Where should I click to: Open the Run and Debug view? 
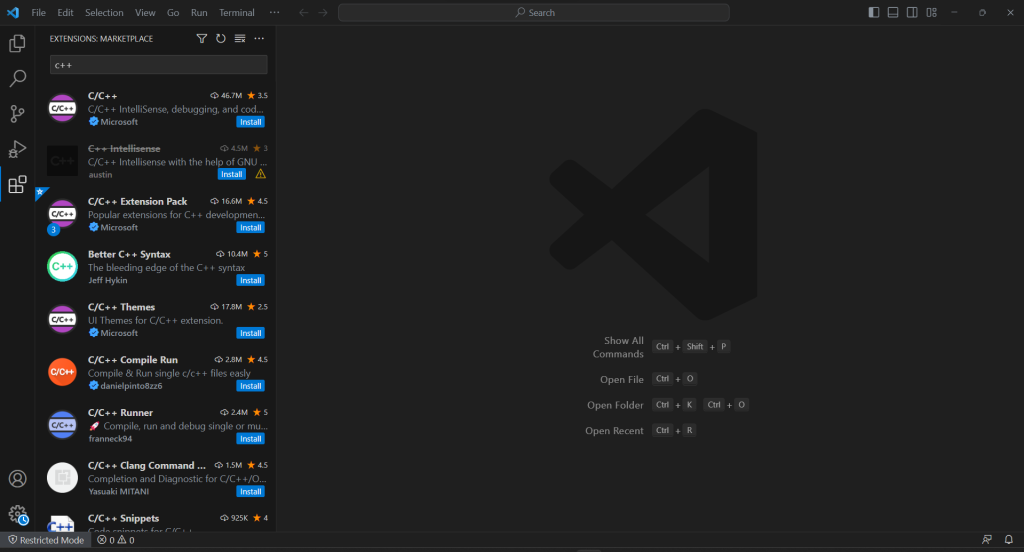click(x=17, y=149)
